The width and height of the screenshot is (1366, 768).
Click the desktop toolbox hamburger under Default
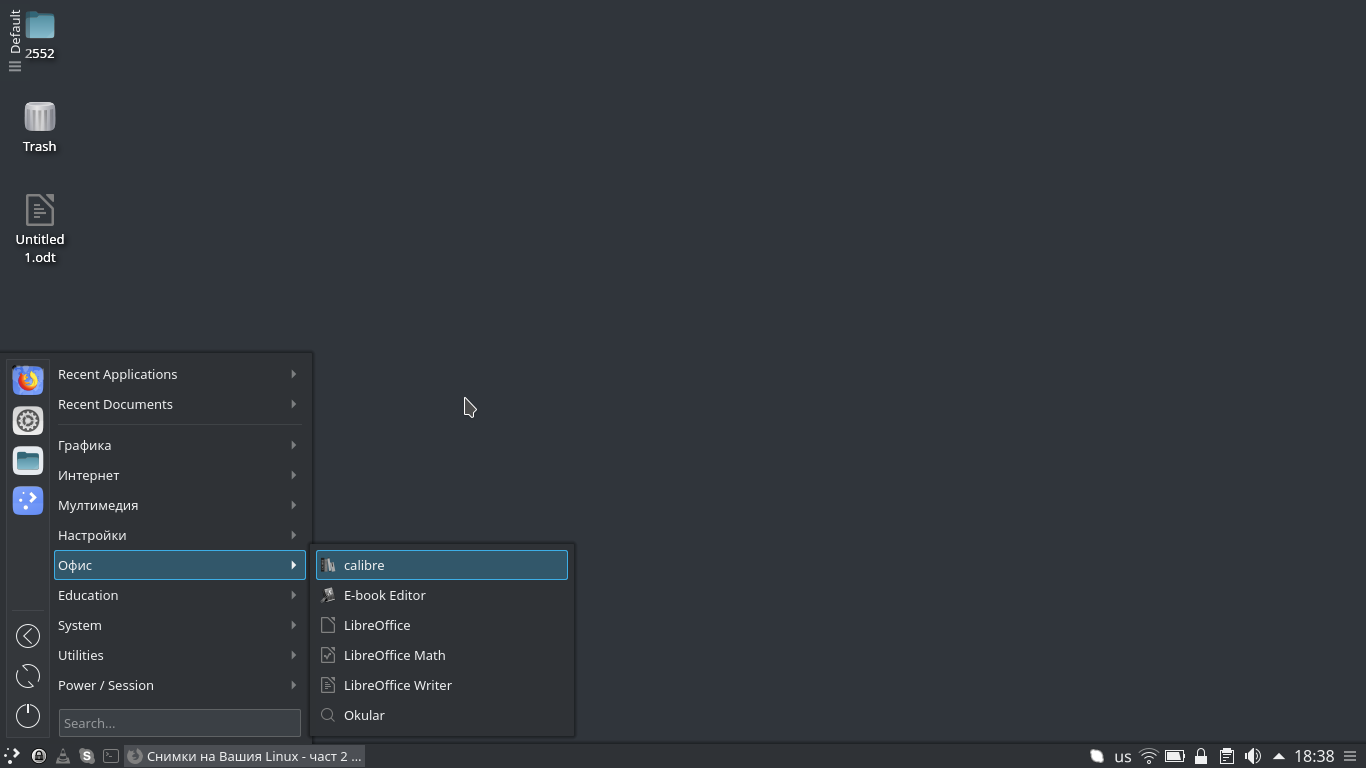(15, 67)
